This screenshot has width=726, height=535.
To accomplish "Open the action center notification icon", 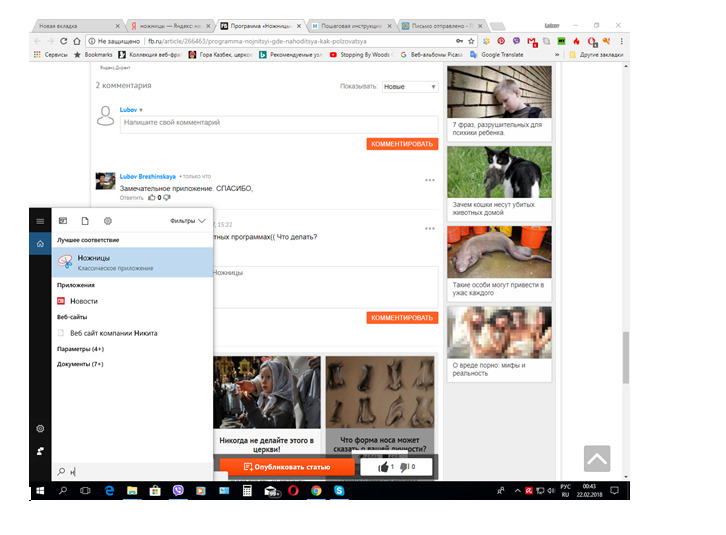I will point(614,491).
